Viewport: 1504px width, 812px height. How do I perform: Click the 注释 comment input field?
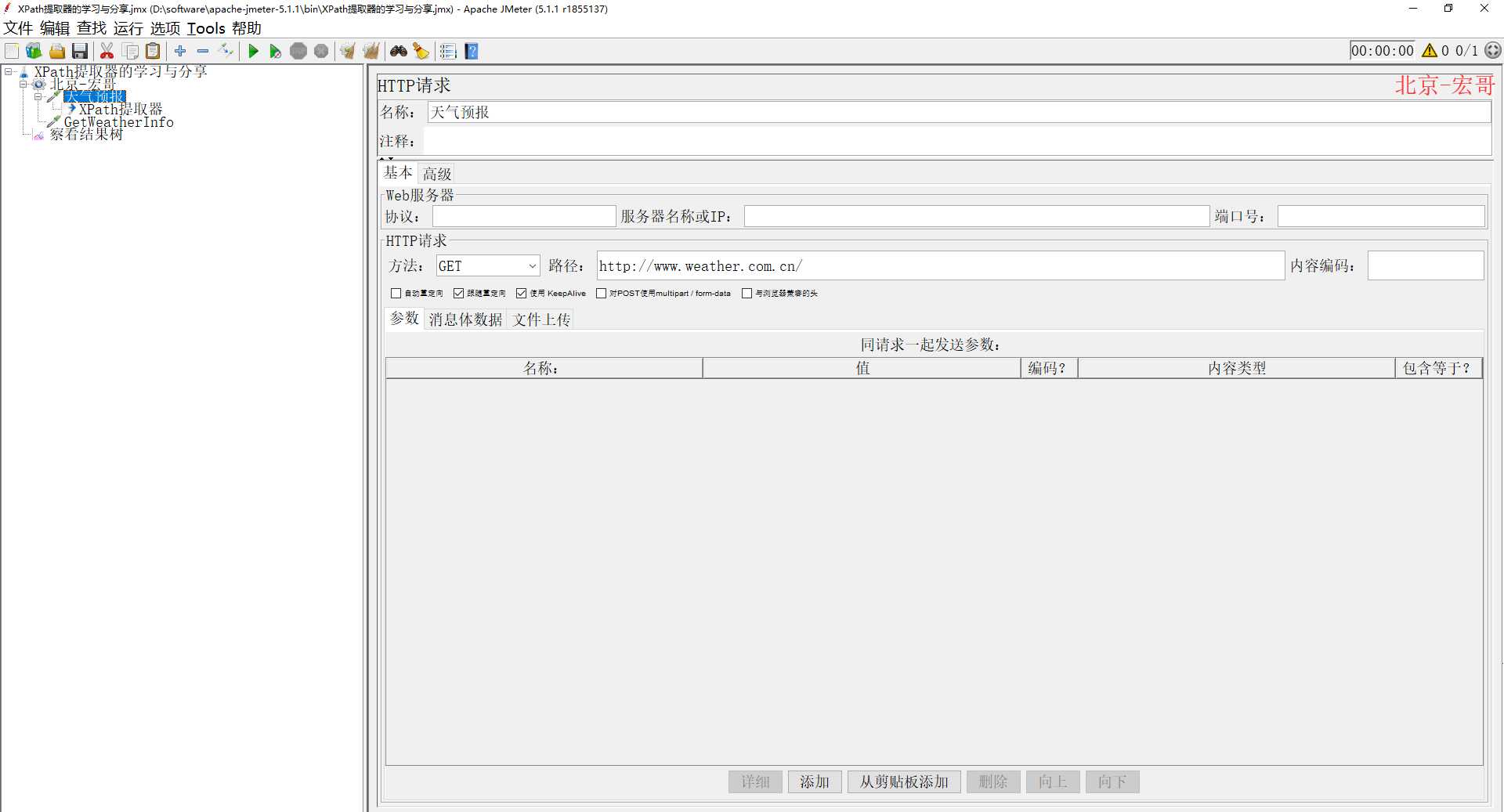957,142
